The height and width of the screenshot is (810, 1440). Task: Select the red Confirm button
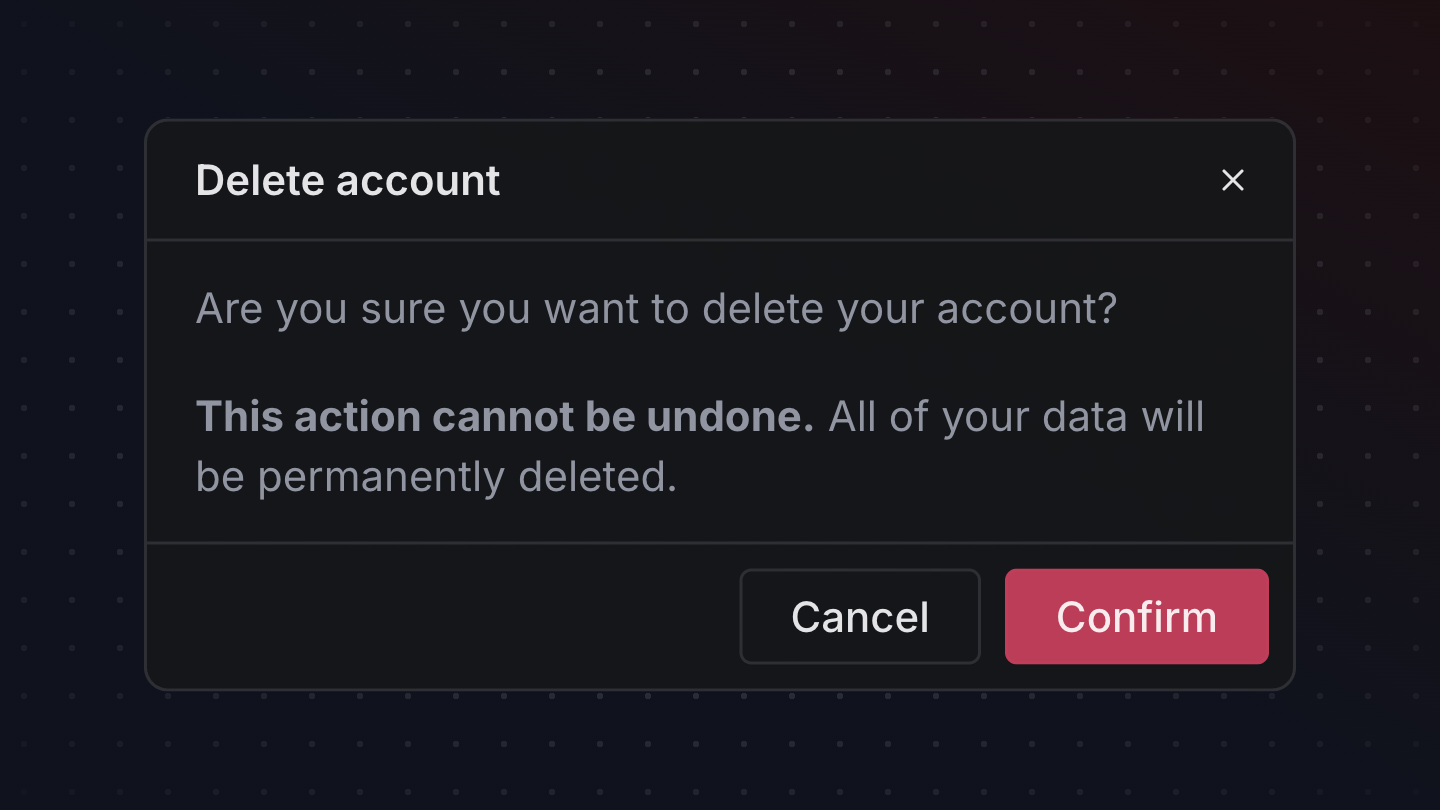(x=1136, y=616)
